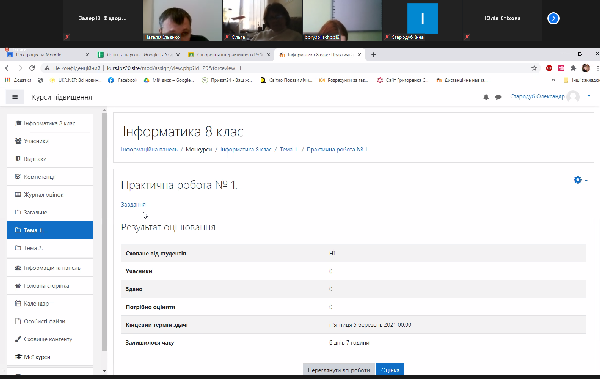Open messages speech bubble icon
600x379 pixels.
498,97
